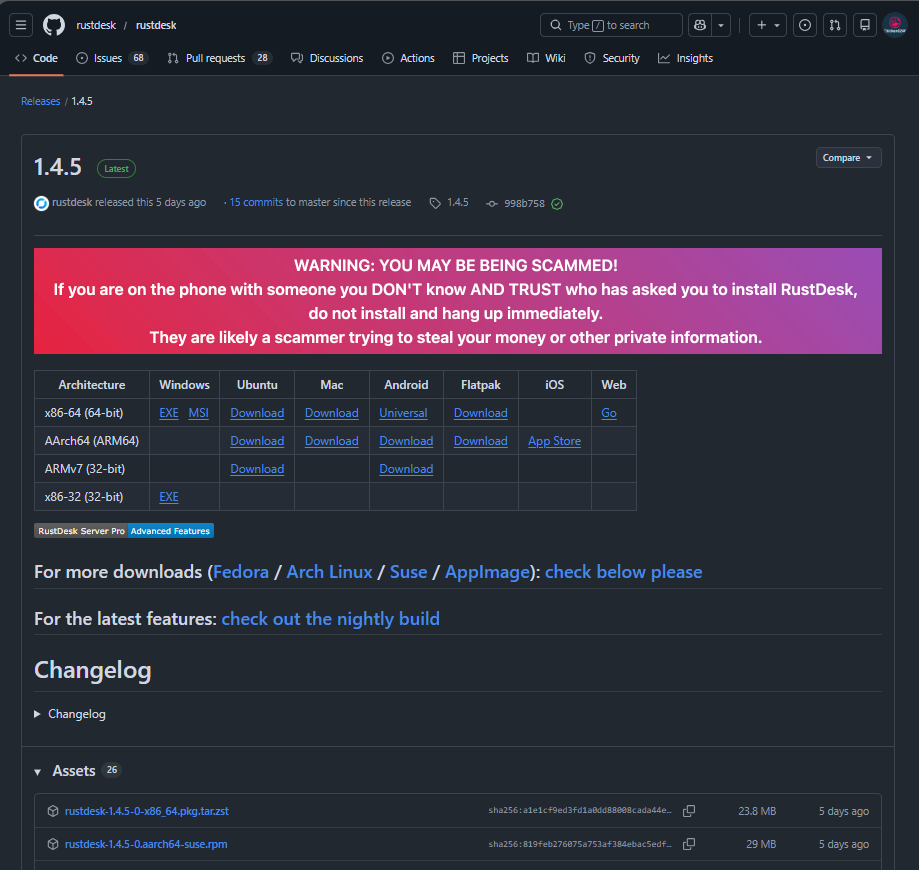This screenshot has width=919, height=870.
Task: Download the Windows MSI installer
Action: point(198,413)
